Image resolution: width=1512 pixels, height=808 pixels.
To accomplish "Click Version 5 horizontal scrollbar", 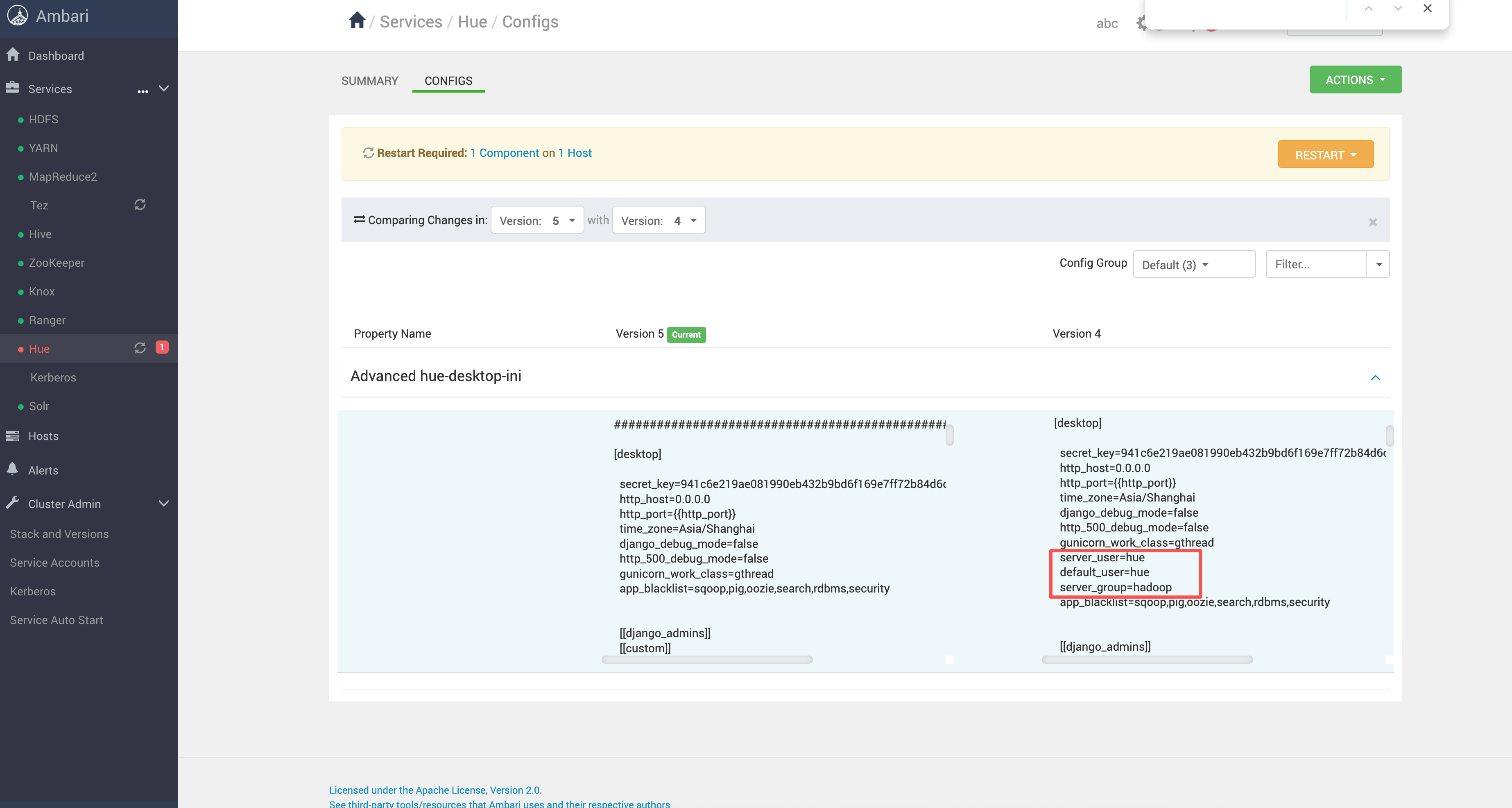I will tap(707, 660).
